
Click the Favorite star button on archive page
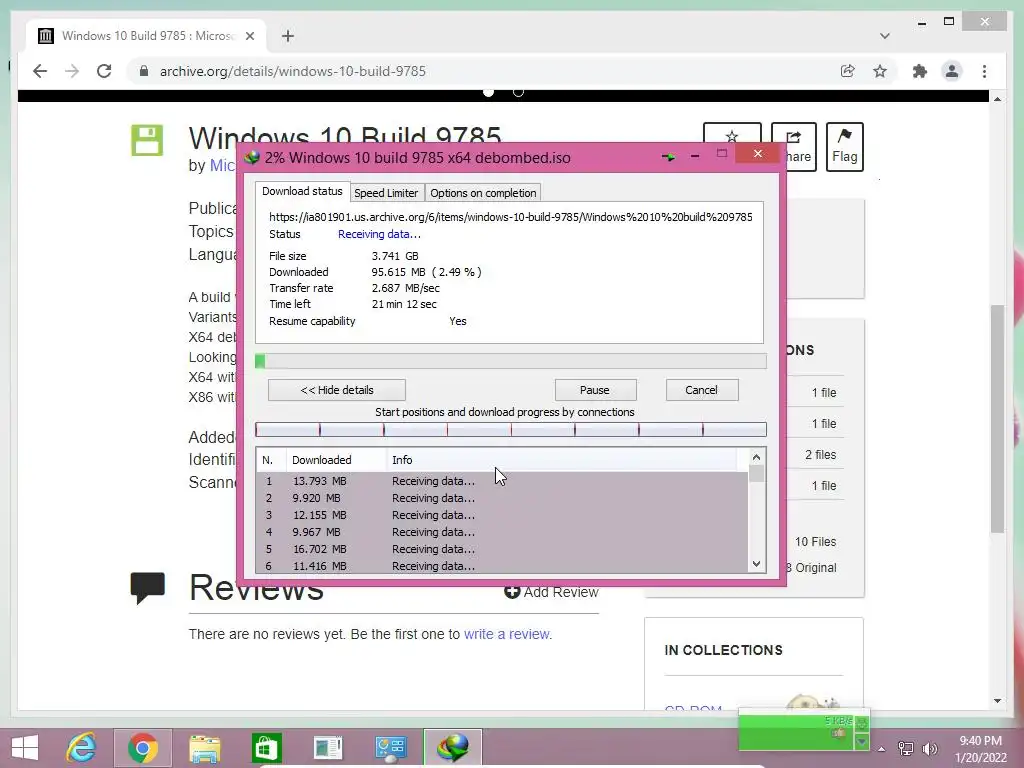coord(732,134)
